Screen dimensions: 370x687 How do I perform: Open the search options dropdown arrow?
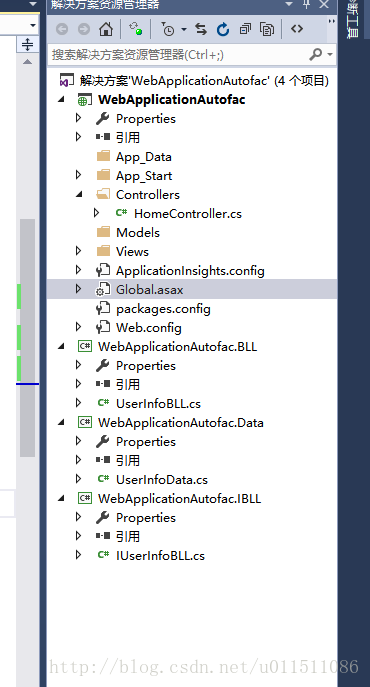point(330,55)
